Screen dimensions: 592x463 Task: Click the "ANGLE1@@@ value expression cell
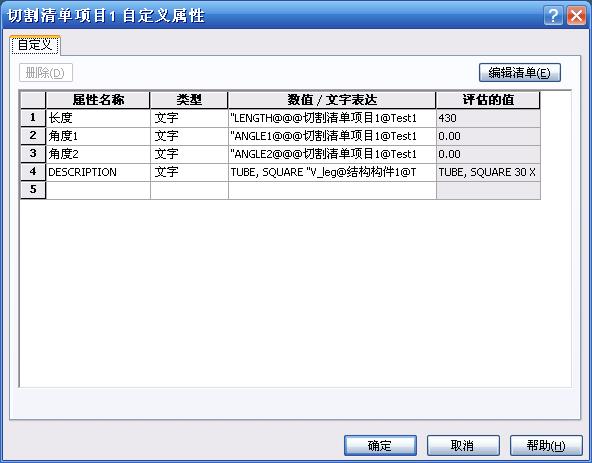coord(332,136)
